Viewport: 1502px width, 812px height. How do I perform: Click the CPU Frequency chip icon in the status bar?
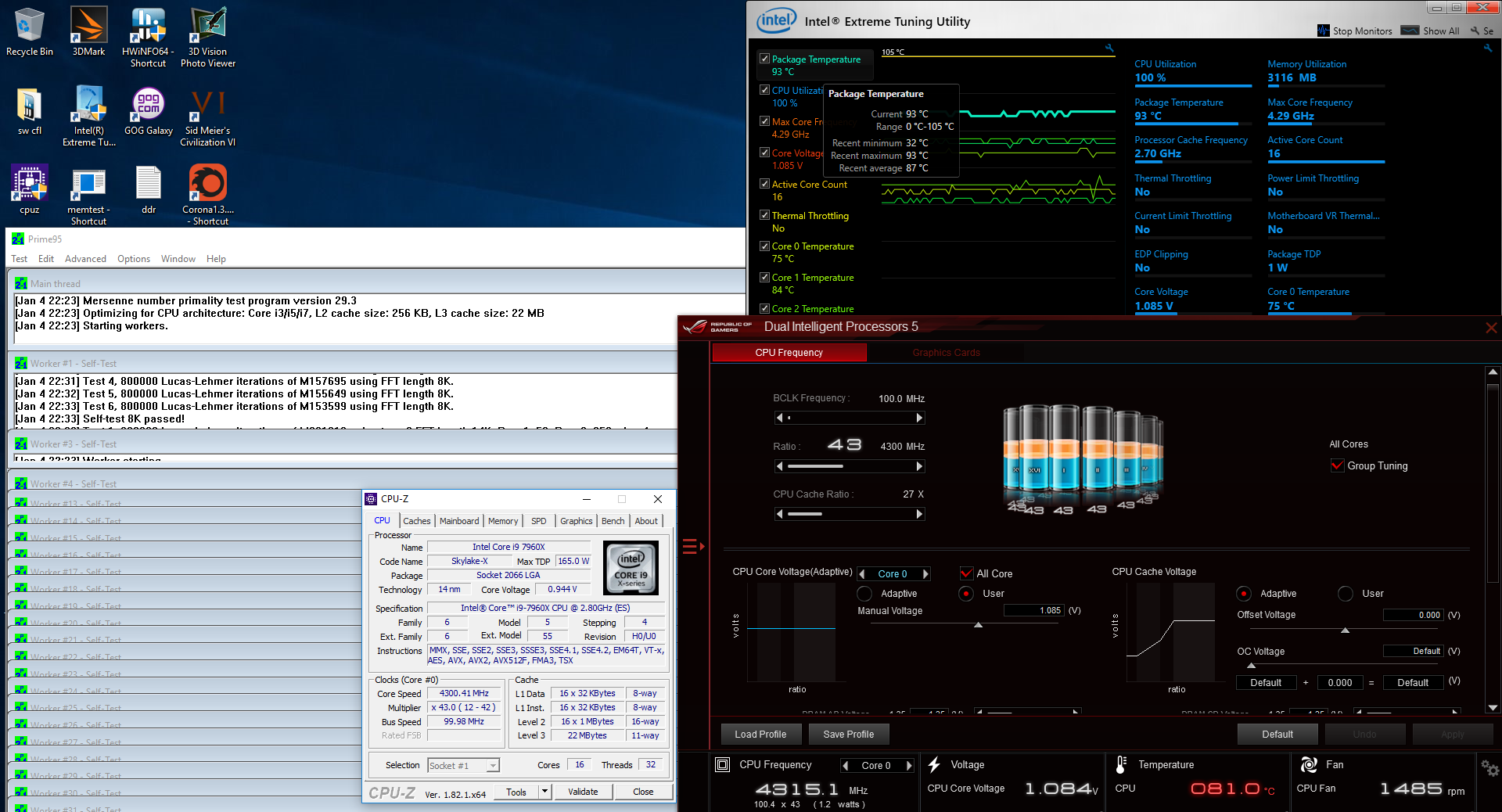pyautogui.click(x=723, y=764)
